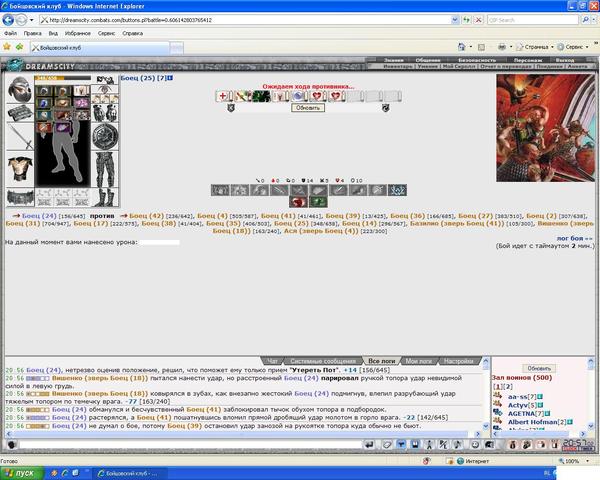600x480 pixels.
Task: Click the walking figure chat toolbar icon
Action: [429, 444]
